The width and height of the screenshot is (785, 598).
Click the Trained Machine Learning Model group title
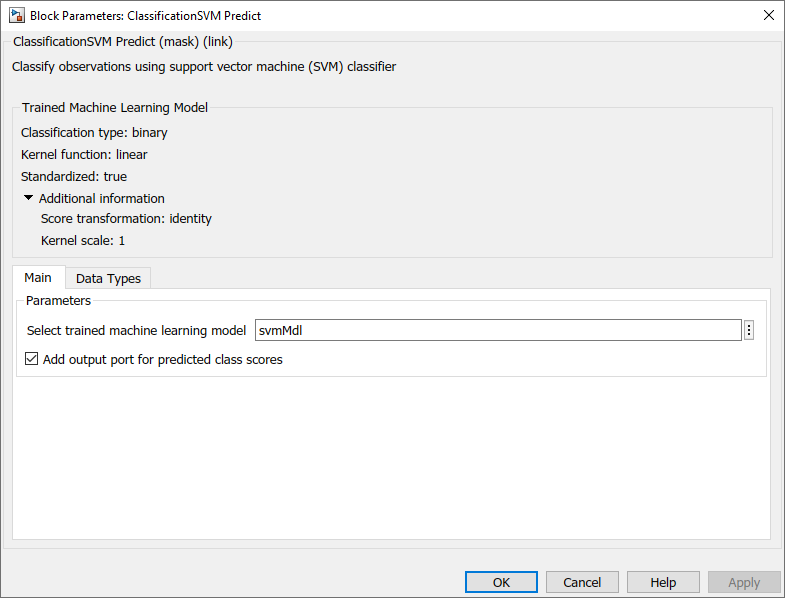pyautogui.click(x=115, y=107)
